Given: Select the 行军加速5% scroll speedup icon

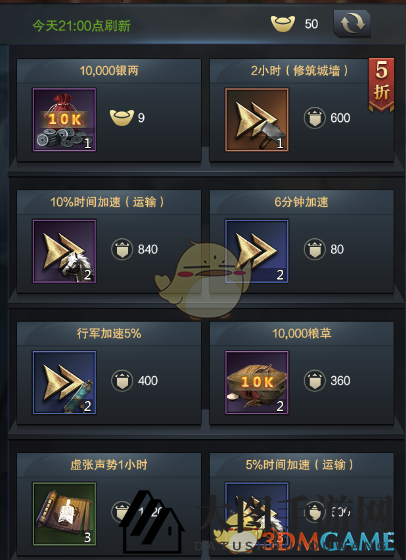Looking at the screenshot, I should tap(65, 382).
